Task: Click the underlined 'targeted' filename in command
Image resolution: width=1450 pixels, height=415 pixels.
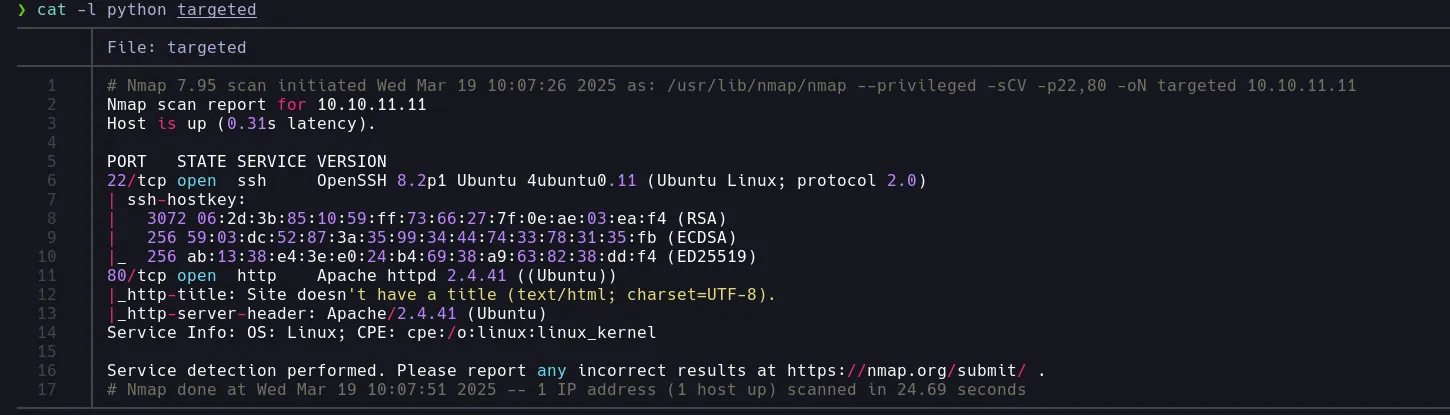Action: (x=216, y=10)
